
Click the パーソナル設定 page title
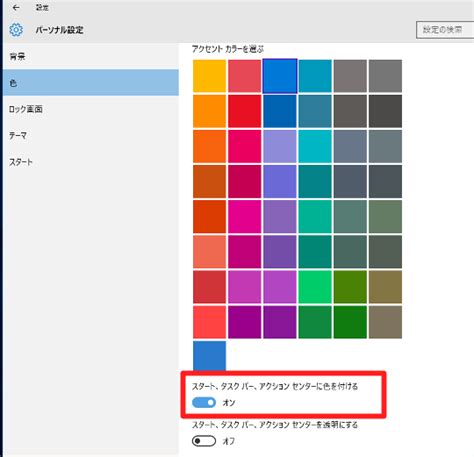coord(59,30)
